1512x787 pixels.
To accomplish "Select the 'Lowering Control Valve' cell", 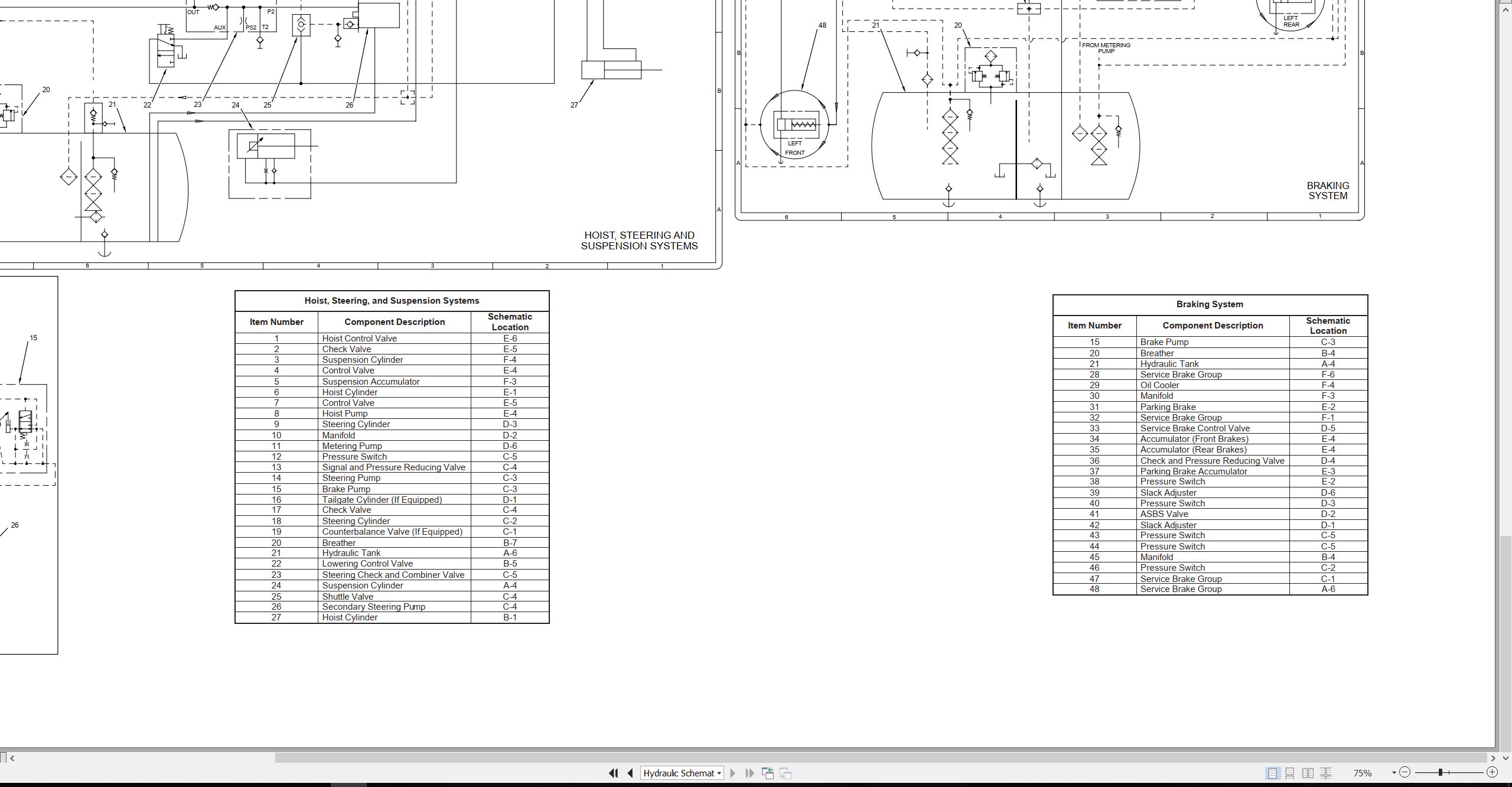I will 395,564.
